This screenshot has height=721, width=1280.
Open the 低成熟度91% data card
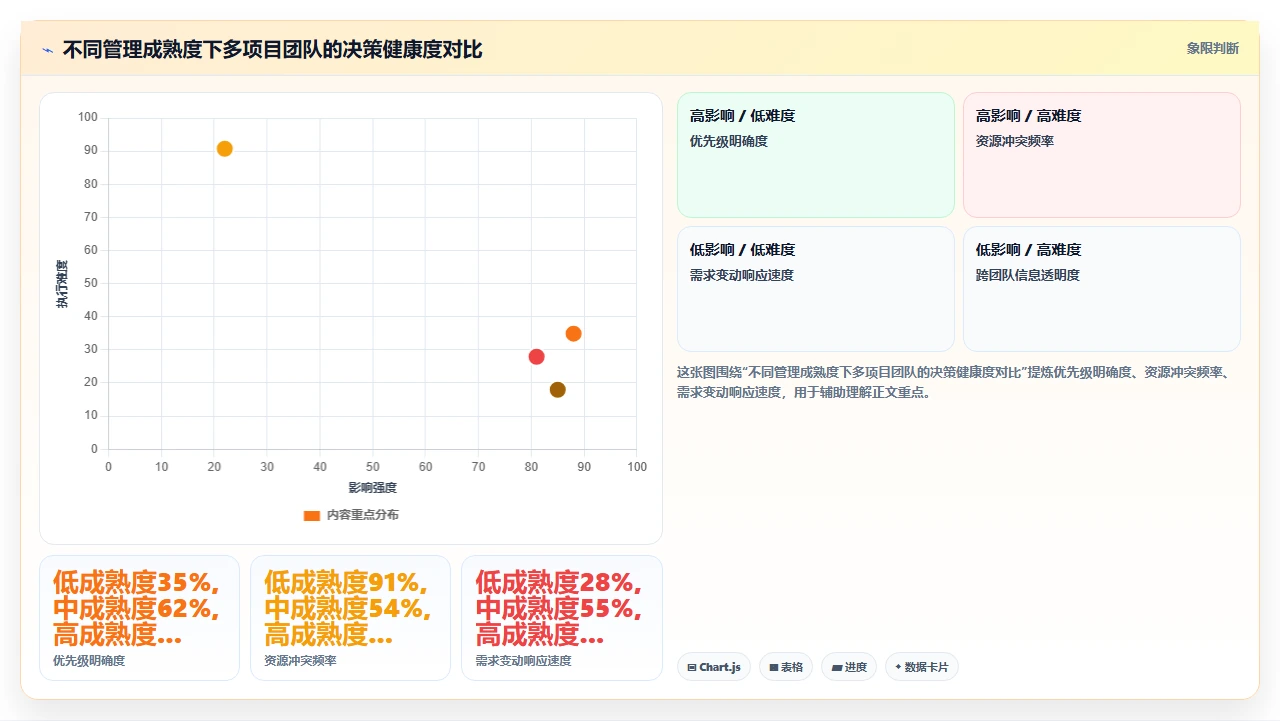coord(350,618)
